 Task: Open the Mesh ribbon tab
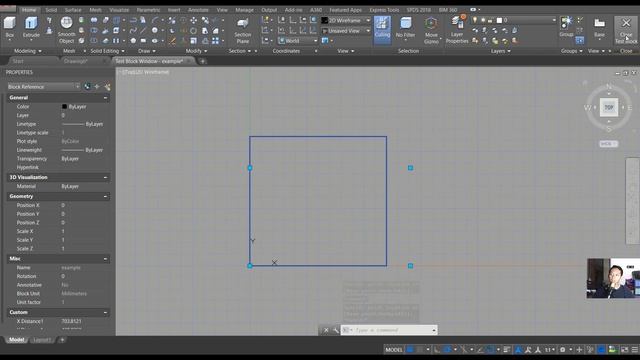[96, 10]
